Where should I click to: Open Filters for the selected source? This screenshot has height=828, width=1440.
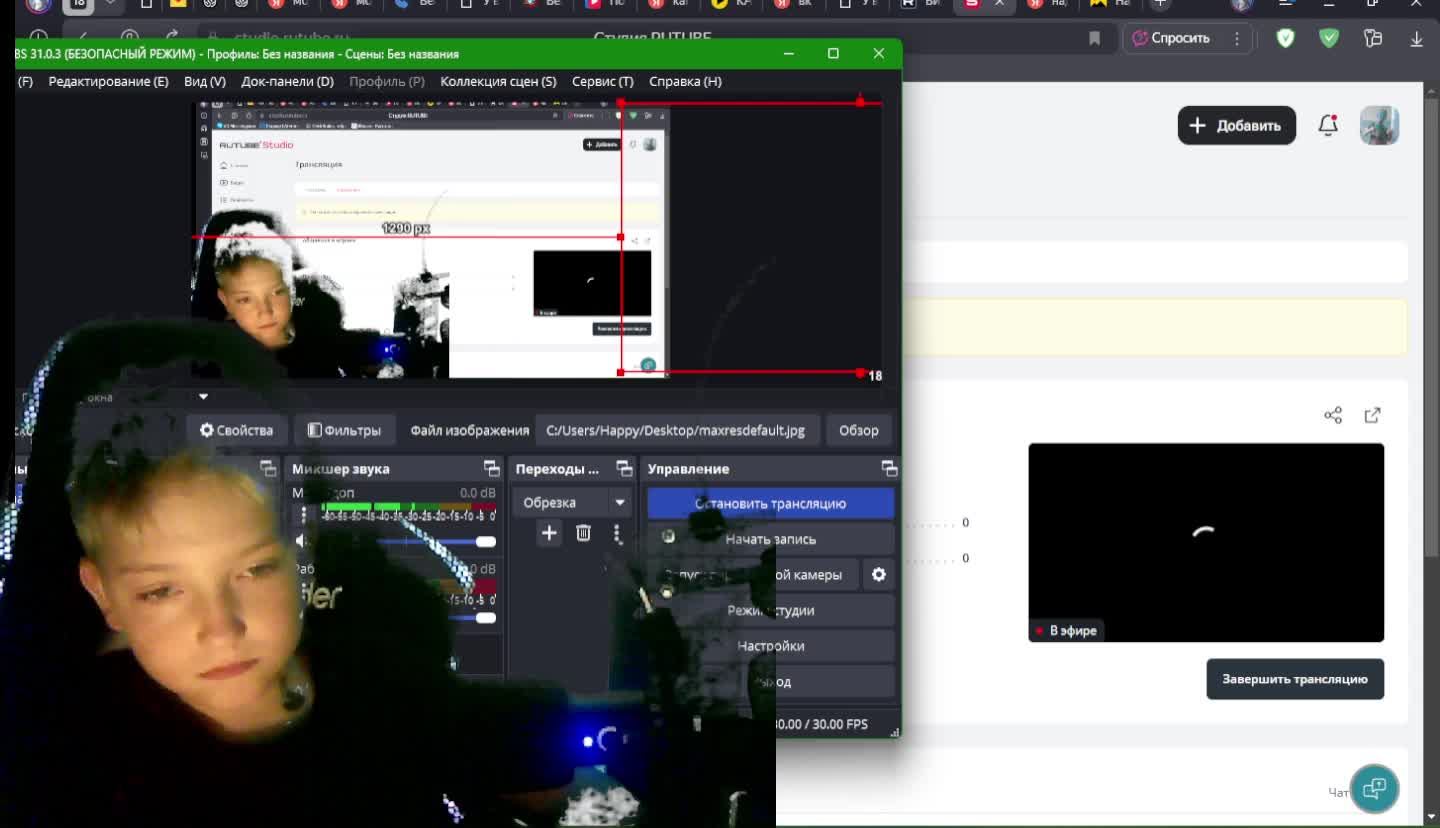point(344,430)
